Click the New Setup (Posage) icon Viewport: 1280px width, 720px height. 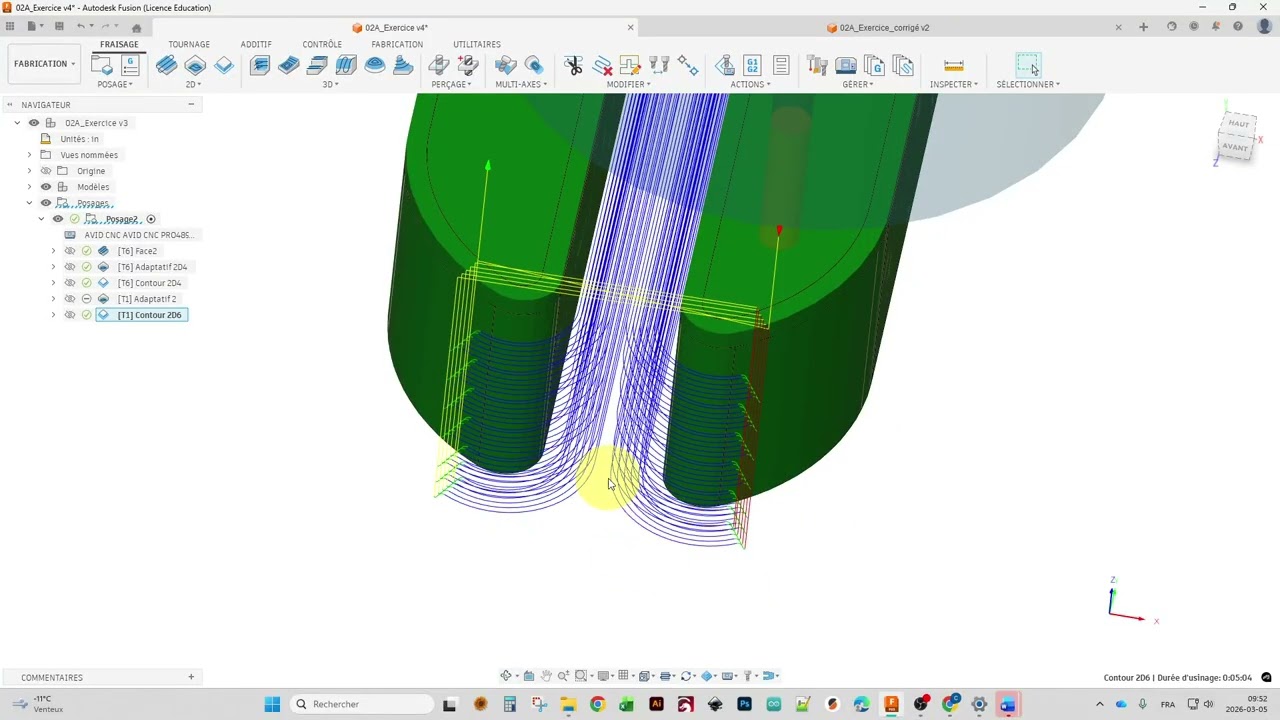point(102,65)
